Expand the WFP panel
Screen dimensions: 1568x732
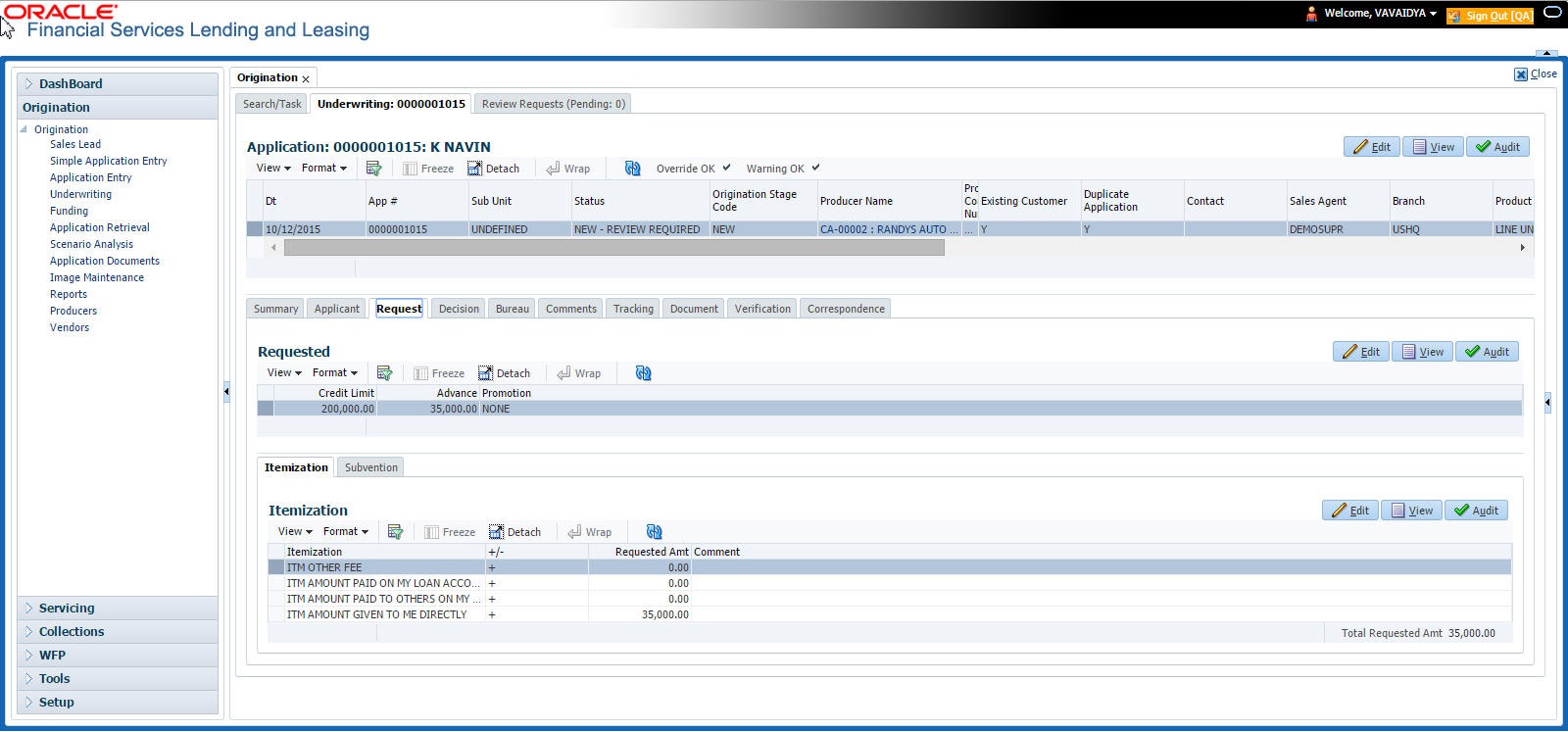pos(118,656)
